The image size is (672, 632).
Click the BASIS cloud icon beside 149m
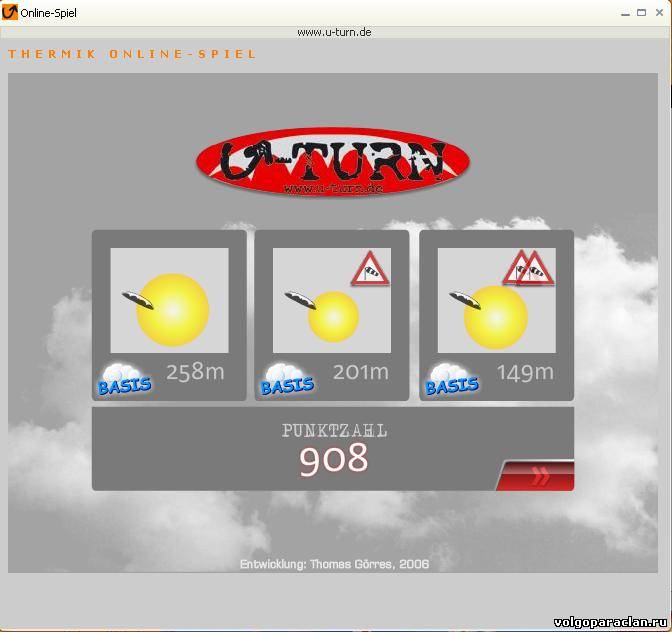(x=451, y=379)
